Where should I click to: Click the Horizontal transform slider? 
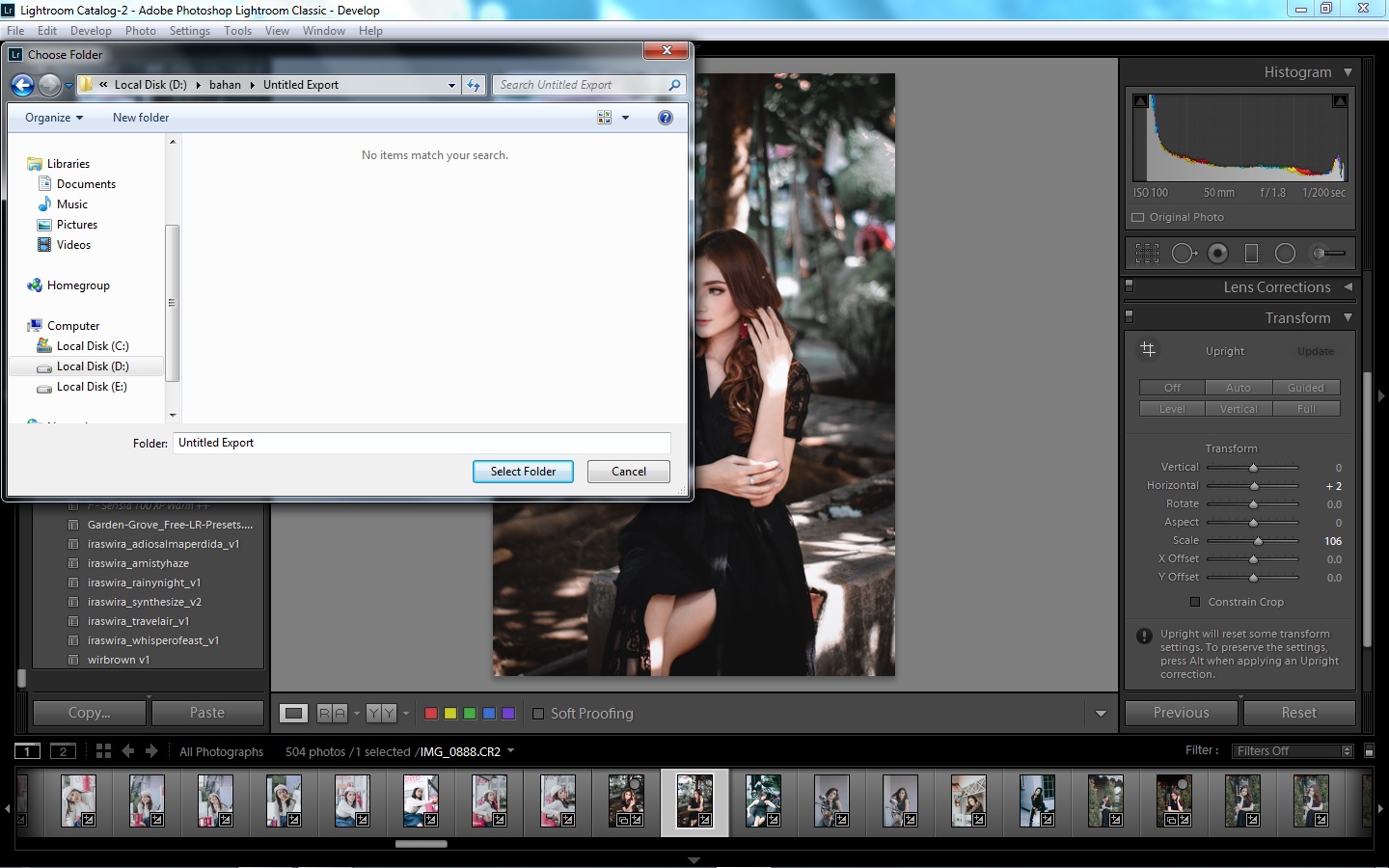point(1253,486)
